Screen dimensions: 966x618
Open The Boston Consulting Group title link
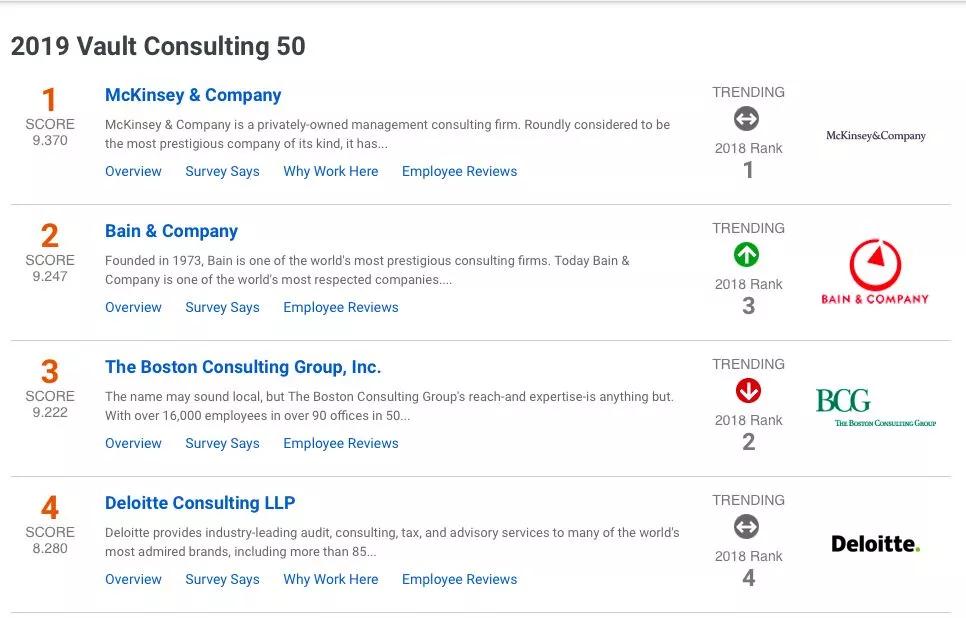point(243,367)
